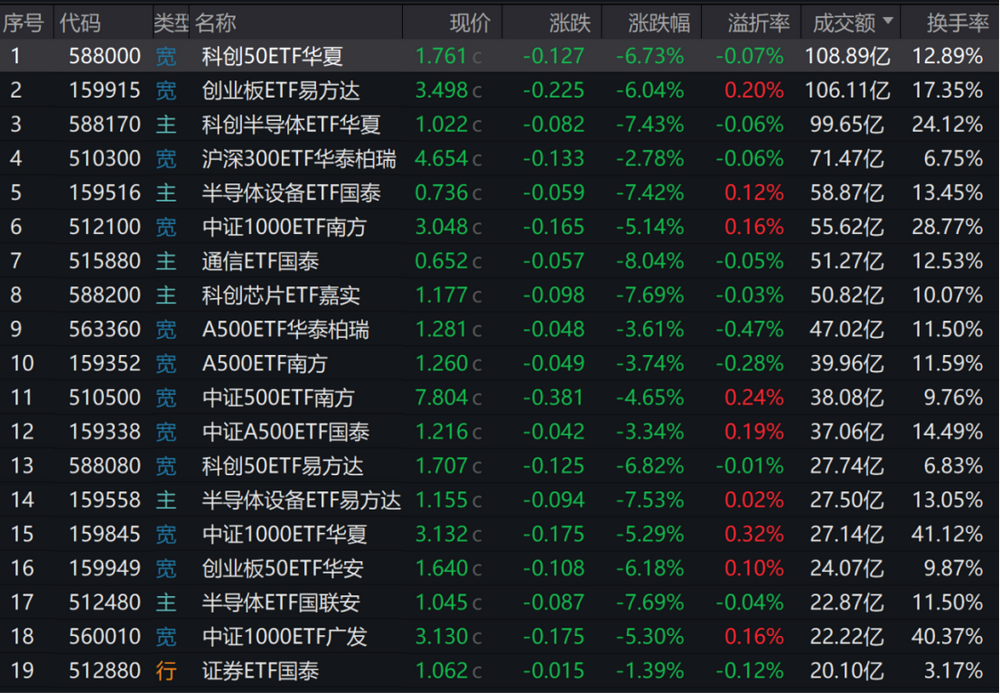Select 科创50ETF易方达 in the list
This screenshot has height=694, width=1000.
coord(282,466)
